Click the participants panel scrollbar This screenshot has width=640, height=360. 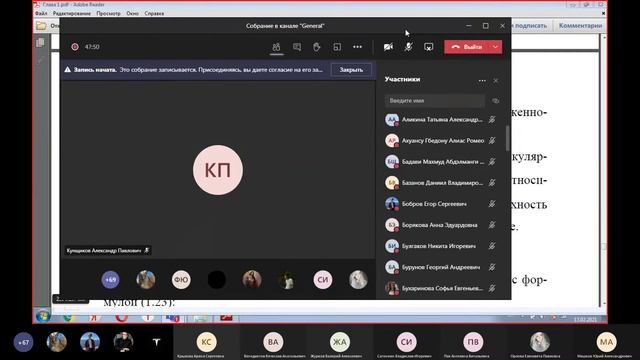pos(507,138)
